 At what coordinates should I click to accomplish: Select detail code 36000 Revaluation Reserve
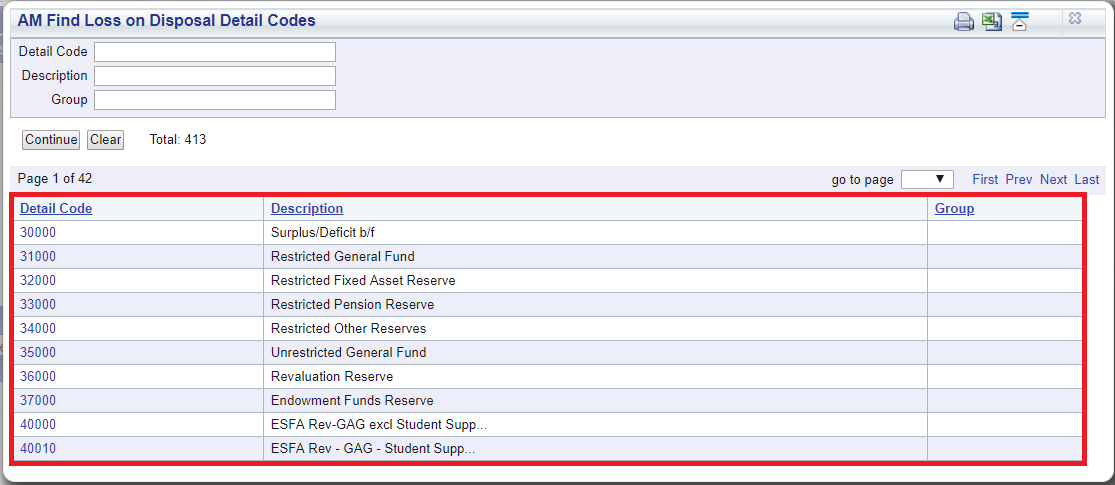tap(38, 376)
